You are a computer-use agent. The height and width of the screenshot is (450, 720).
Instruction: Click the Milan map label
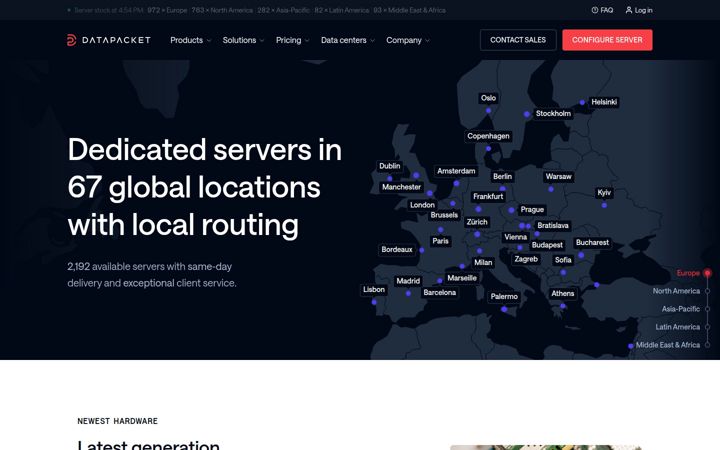[x=483, y=263]
